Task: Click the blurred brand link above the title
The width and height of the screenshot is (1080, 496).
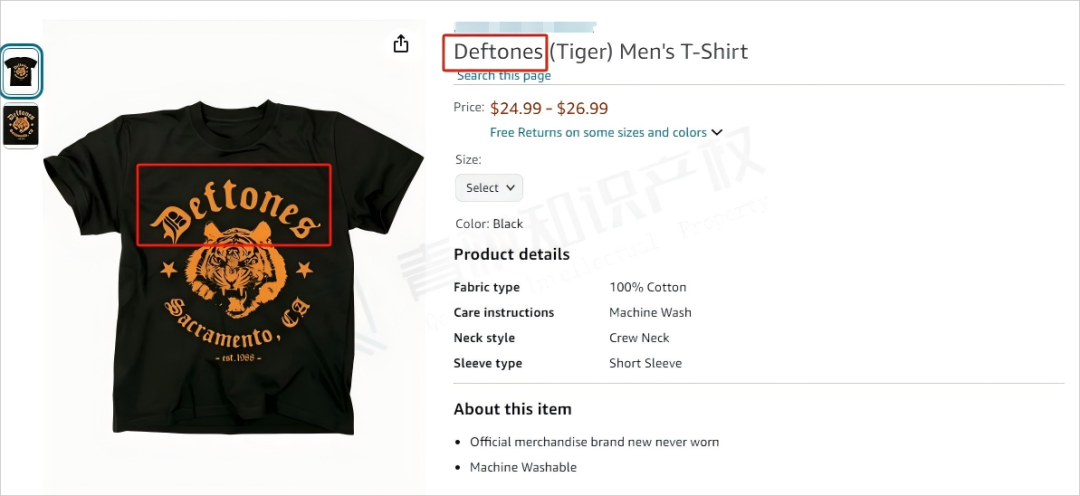Action: [525, 28]
